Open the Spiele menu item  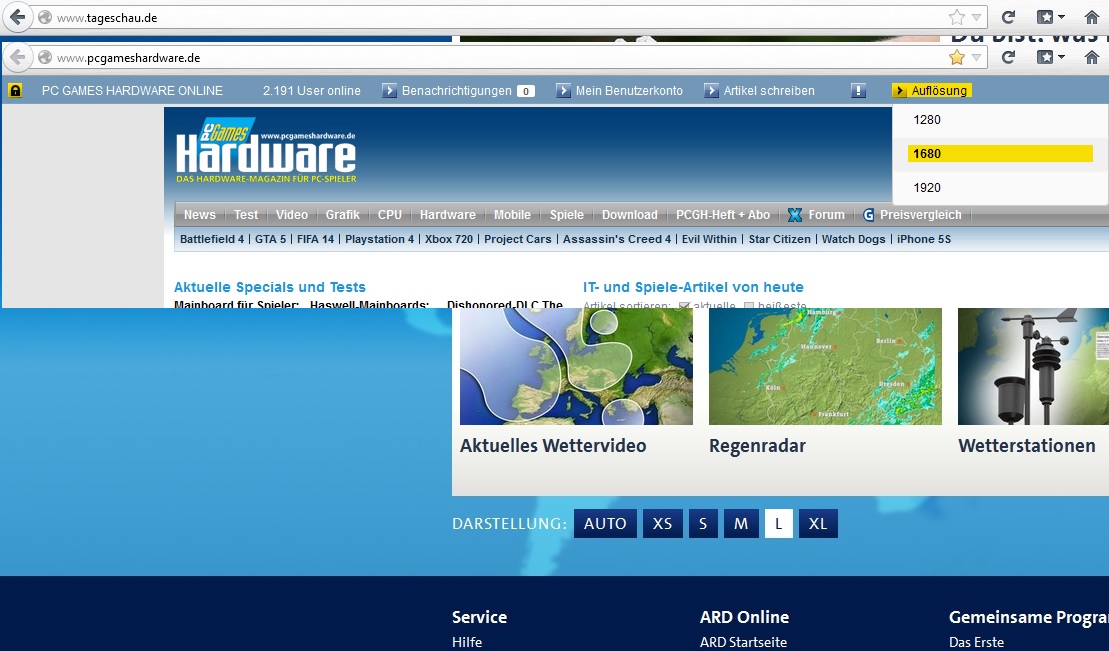[567, 215]
